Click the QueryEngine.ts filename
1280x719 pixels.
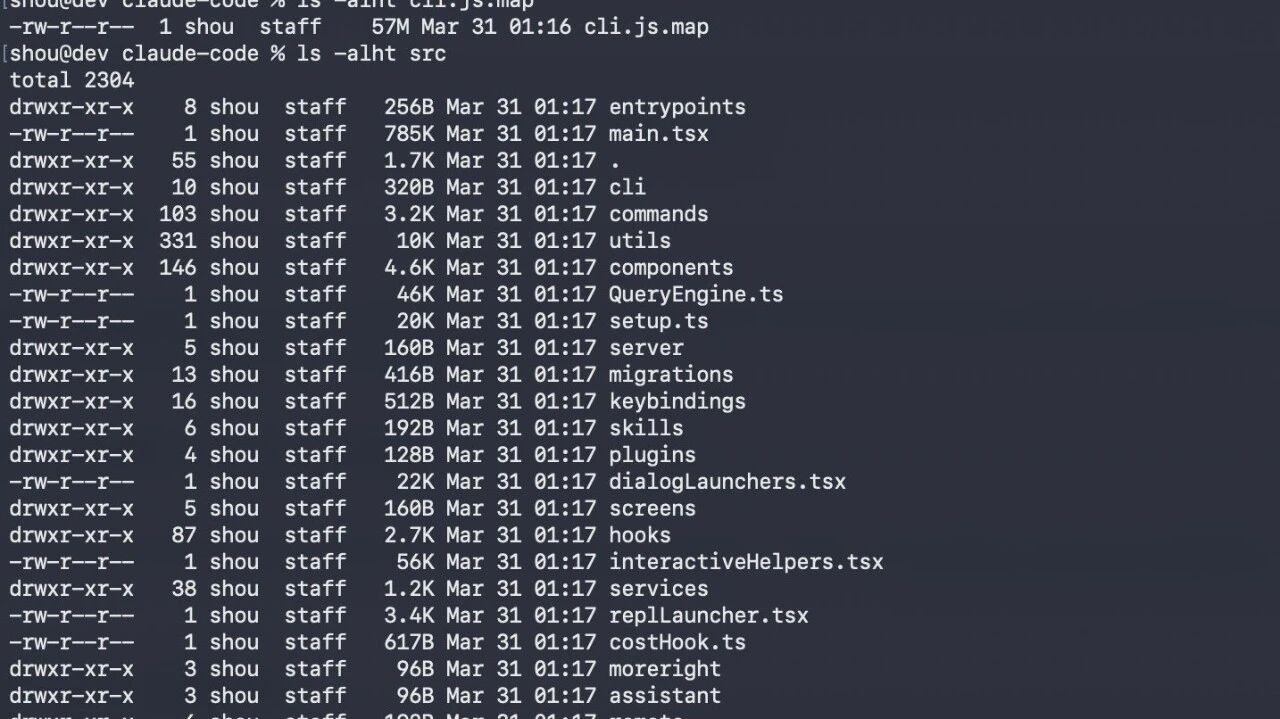696,295
